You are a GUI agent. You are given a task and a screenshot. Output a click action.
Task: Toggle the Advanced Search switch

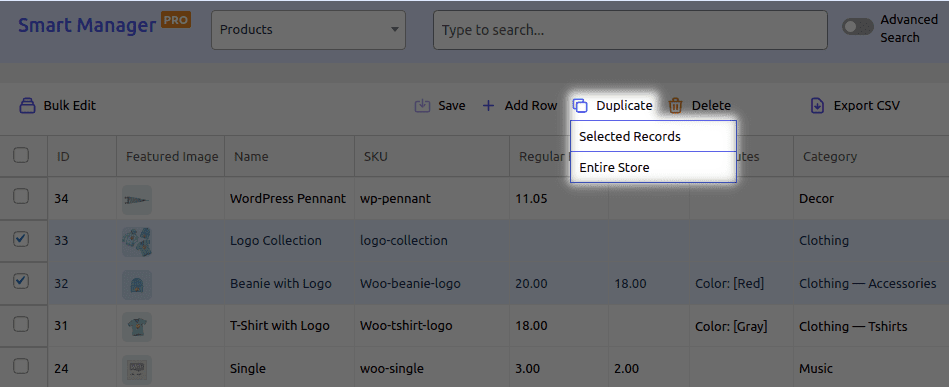click(858, 27)
